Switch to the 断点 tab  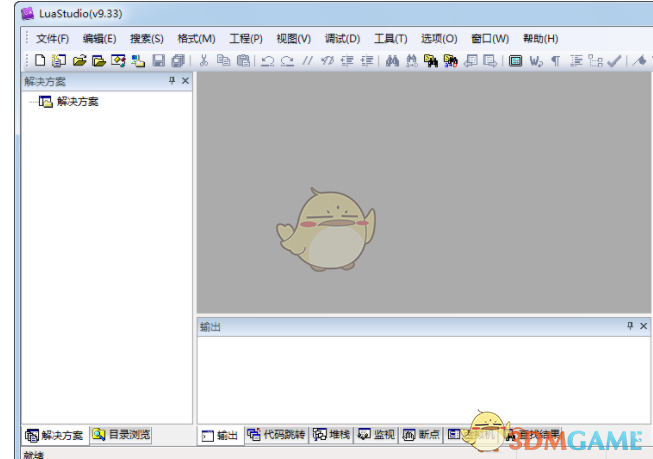tap(421, 435)
